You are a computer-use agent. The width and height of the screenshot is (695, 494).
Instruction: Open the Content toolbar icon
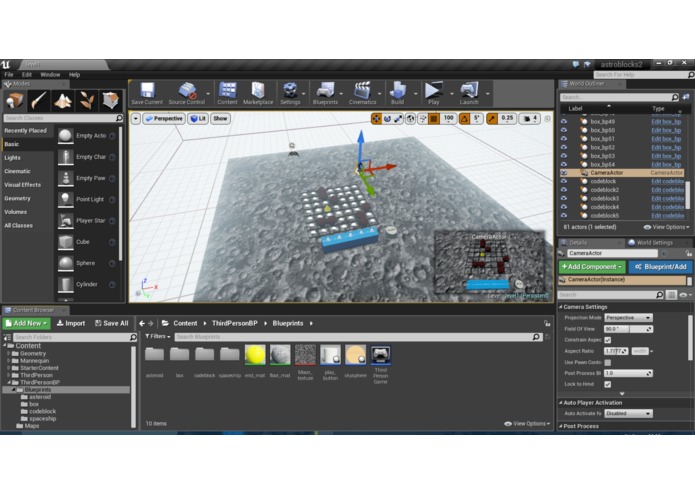(x=227, y=90)
